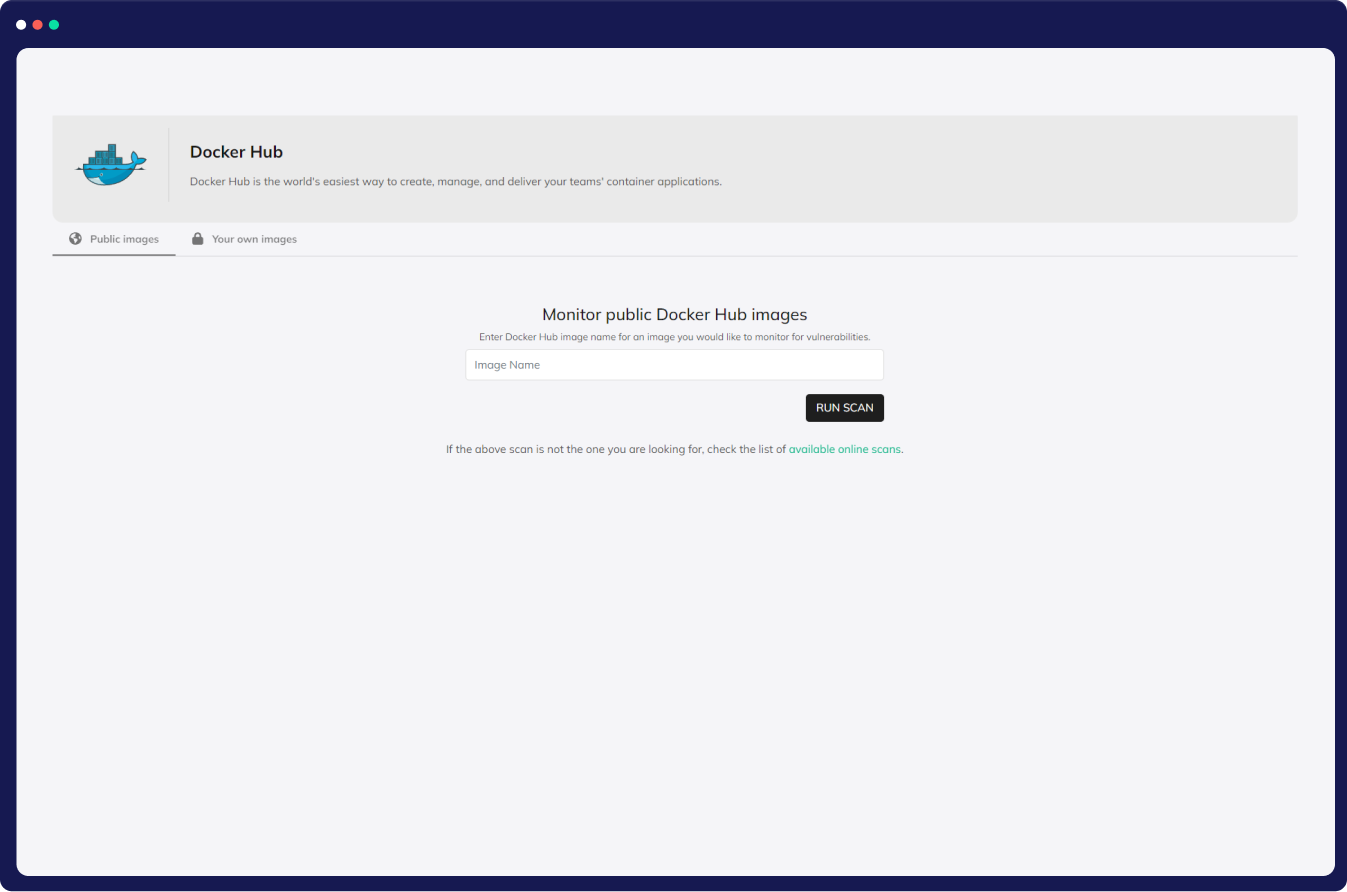Click the 'If the above scan' sentence
The height and width of the screenshot is (892, 1347).
pyautogui.click(x=615, y=450)
